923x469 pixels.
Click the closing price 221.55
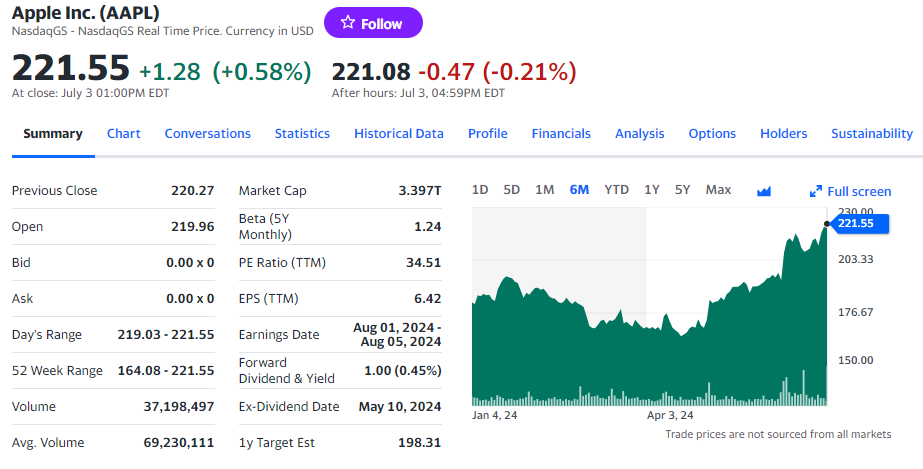[x=71, y=68]
